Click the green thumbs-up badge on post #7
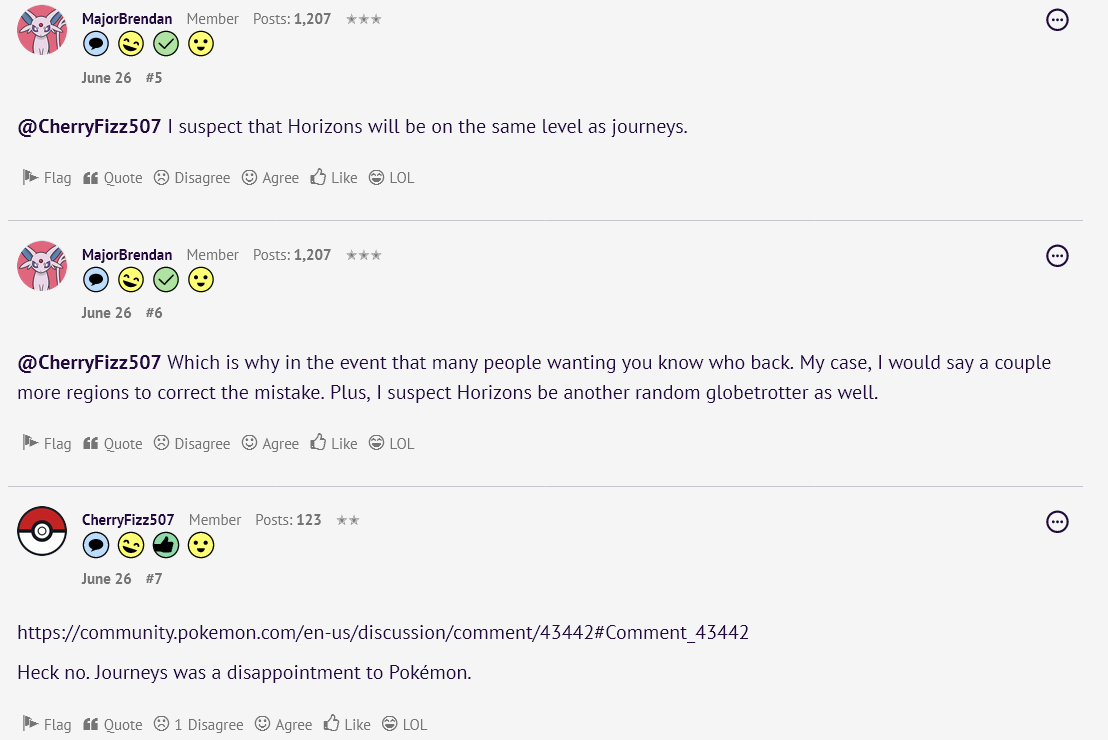 [x=166, y=546]
